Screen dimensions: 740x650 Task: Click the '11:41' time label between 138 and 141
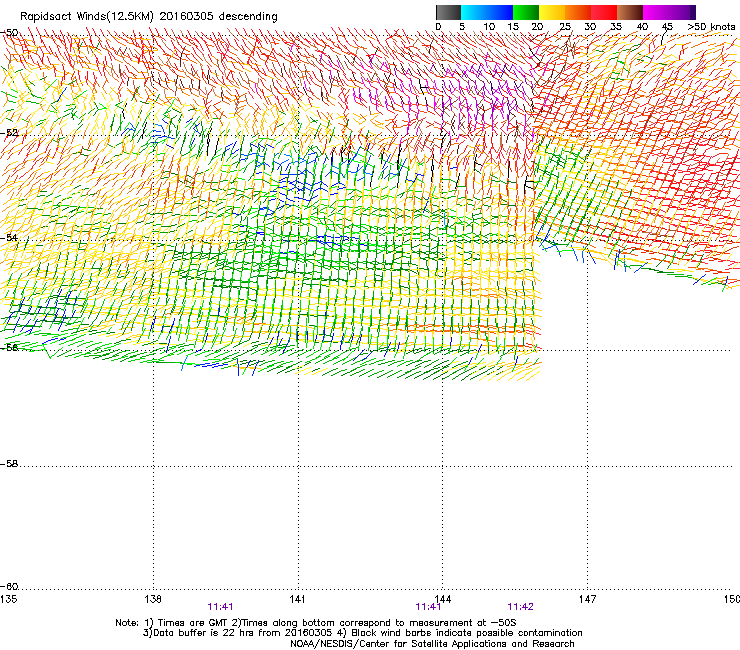[220, 607]
